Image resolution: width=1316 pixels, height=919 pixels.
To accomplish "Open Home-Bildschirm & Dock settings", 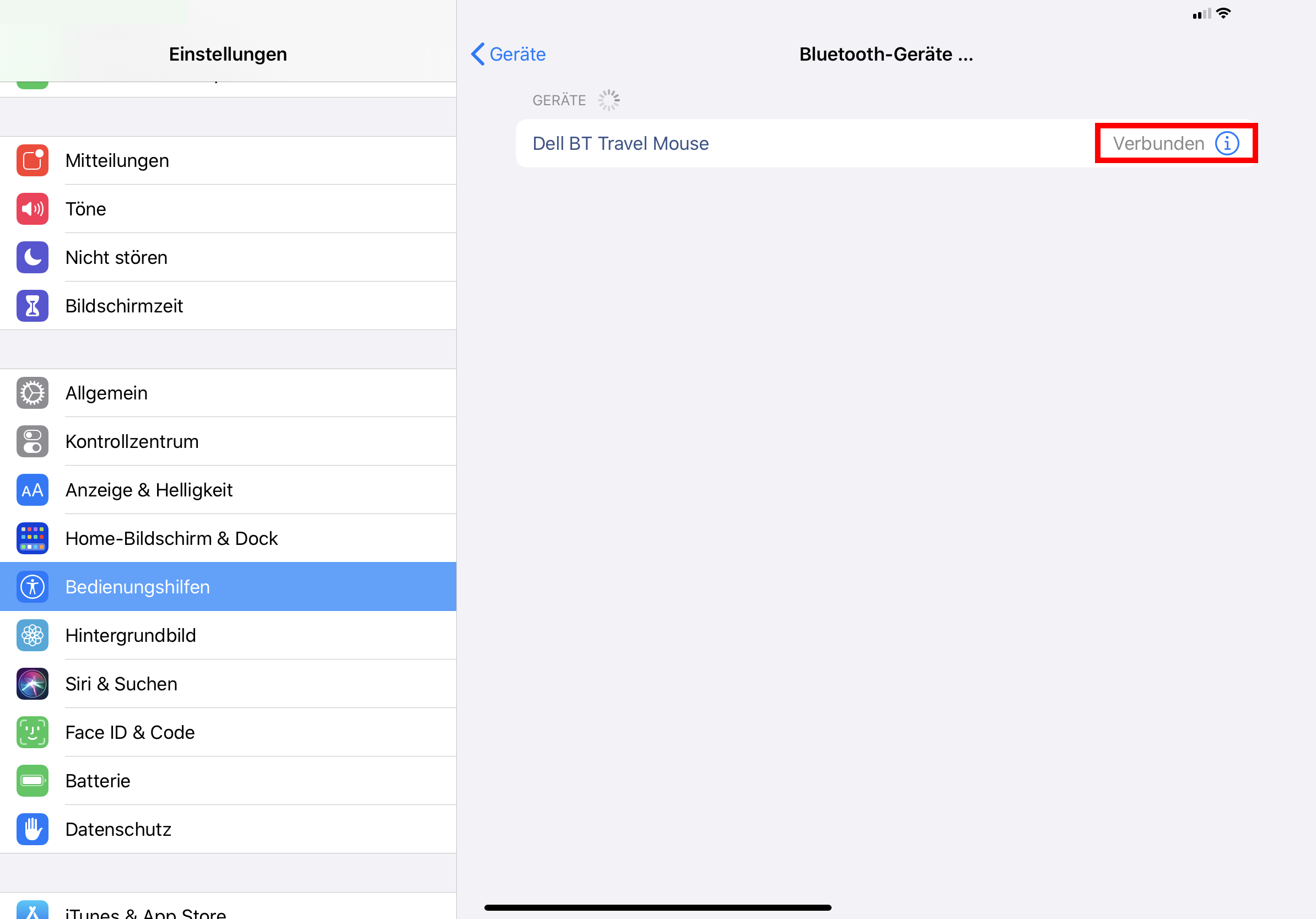I will click(171, 539).
